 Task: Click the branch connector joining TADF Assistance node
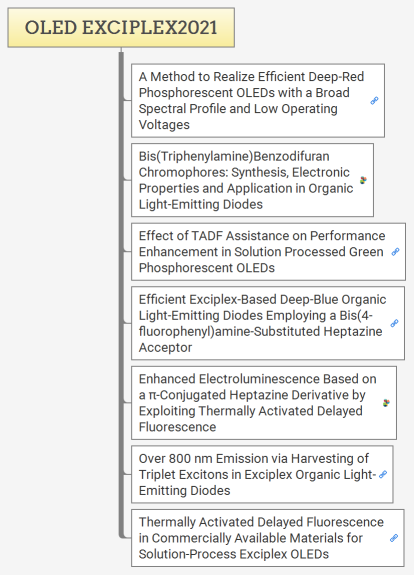point(127,250)
